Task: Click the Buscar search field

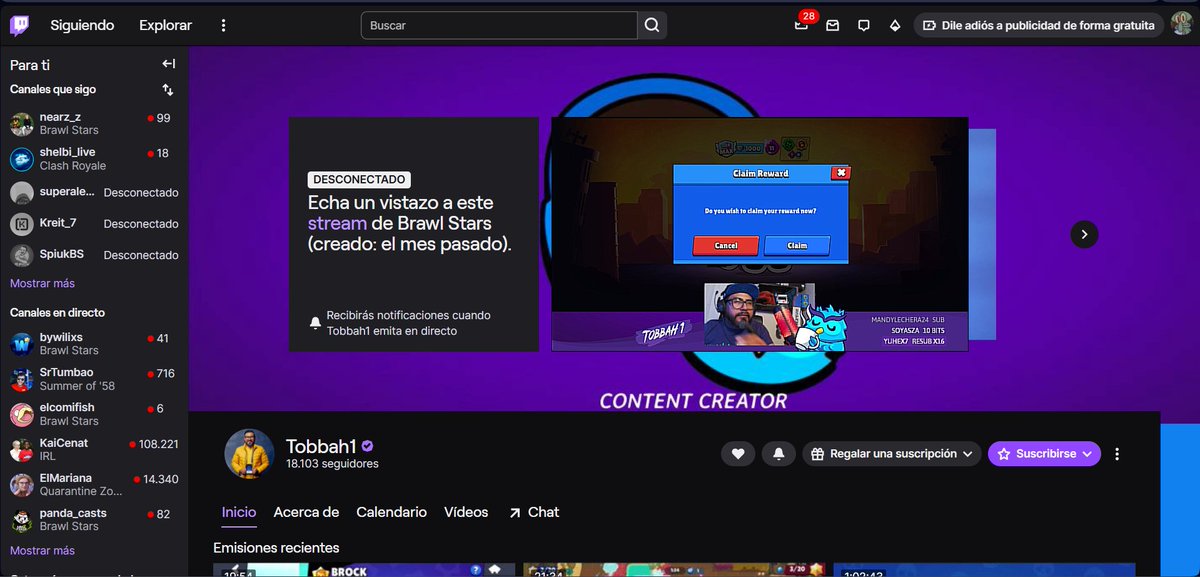Action: (499, 25)
